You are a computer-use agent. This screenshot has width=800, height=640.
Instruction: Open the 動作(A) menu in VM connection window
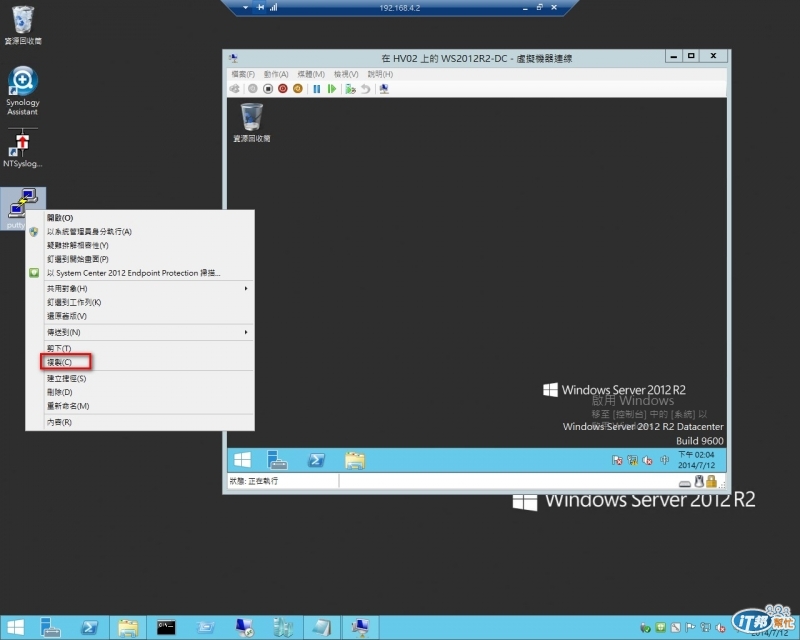pyautogui.click(x=276, y=74)
